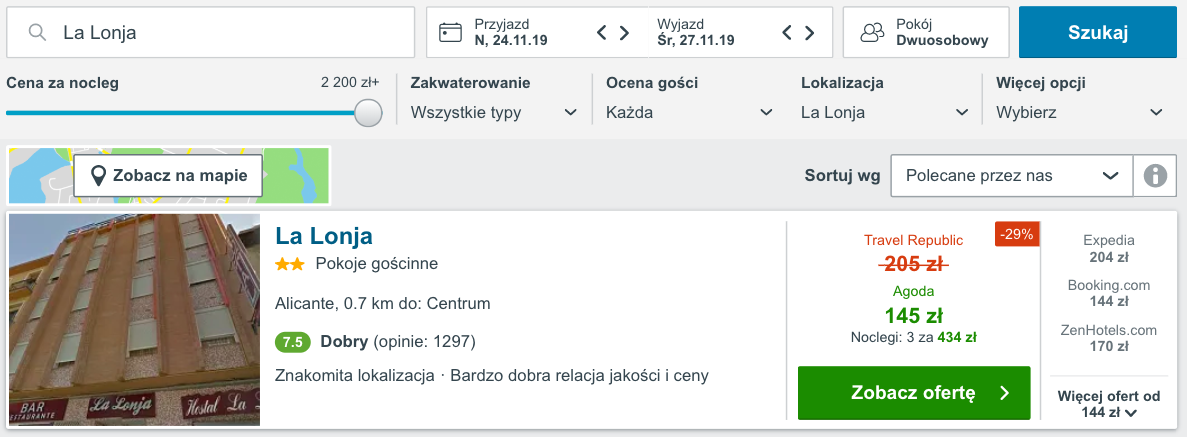The width and height of the screenshot is (1187, 437).
Task: Open the Więcej opcji dropdown
Action: (x=1080, y=113)
